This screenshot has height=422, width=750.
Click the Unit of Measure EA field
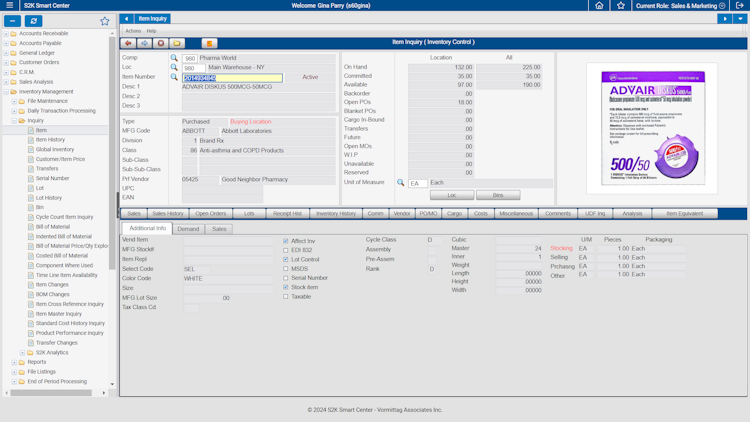(x=418, y=183)
